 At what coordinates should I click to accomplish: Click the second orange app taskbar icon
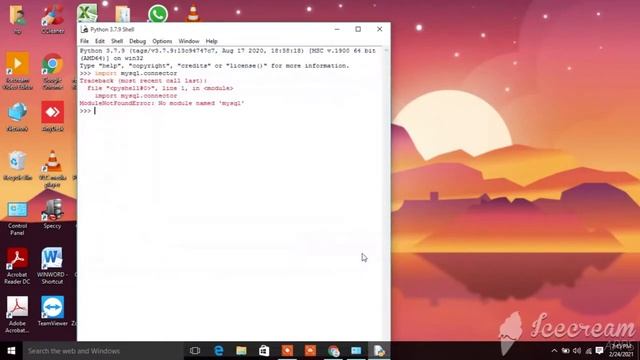pos(310,351)
